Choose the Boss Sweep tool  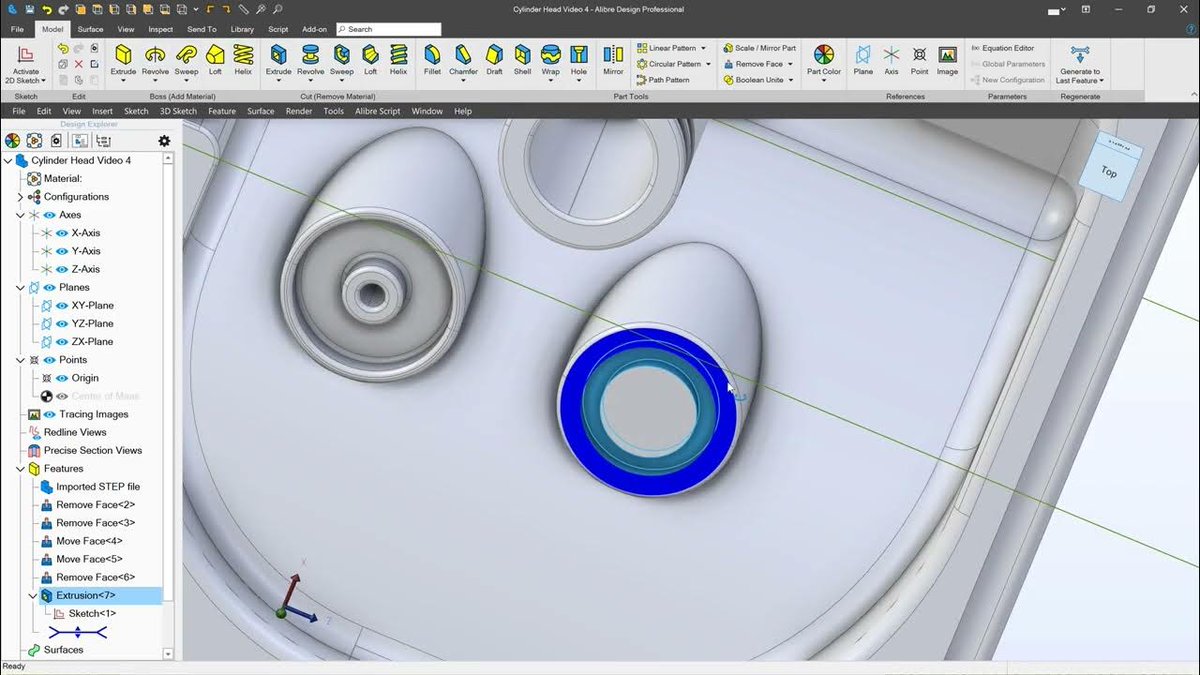pyautogui.click(x=187, y=60)
